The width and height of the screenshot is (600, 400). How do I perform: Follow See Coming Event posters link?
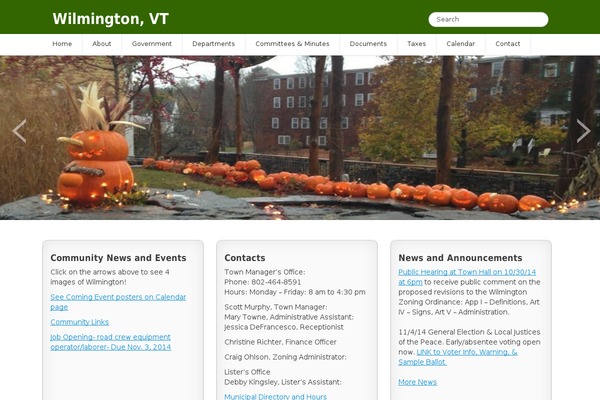(x=118, y=302)
